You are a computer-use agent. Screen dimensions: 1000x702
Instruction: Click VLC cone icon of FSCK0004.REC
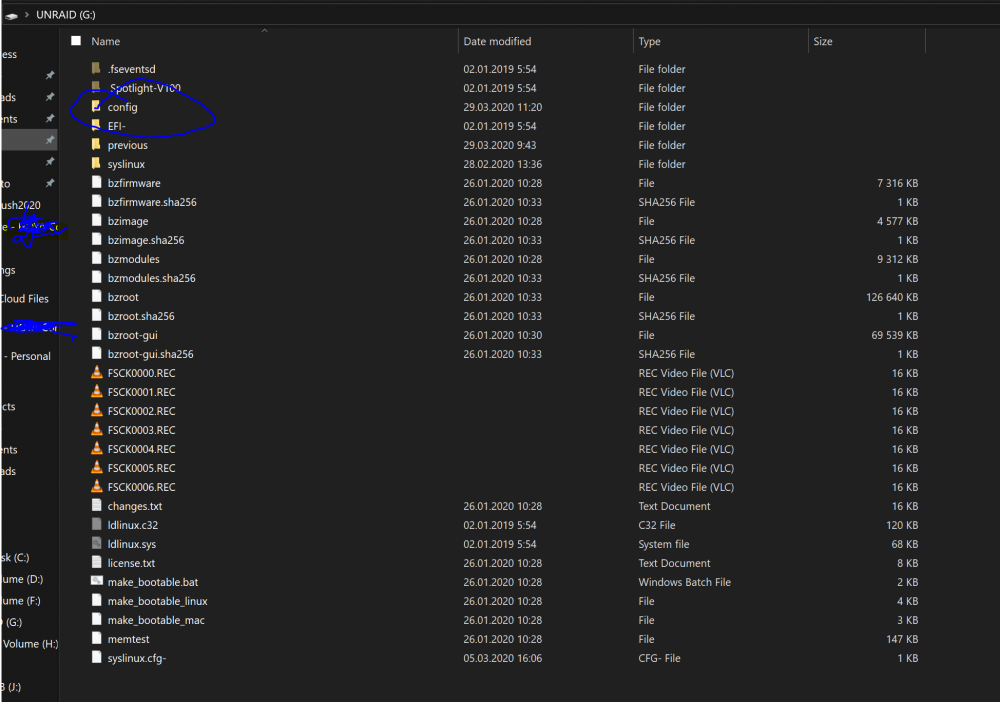[x=96, y=449]
